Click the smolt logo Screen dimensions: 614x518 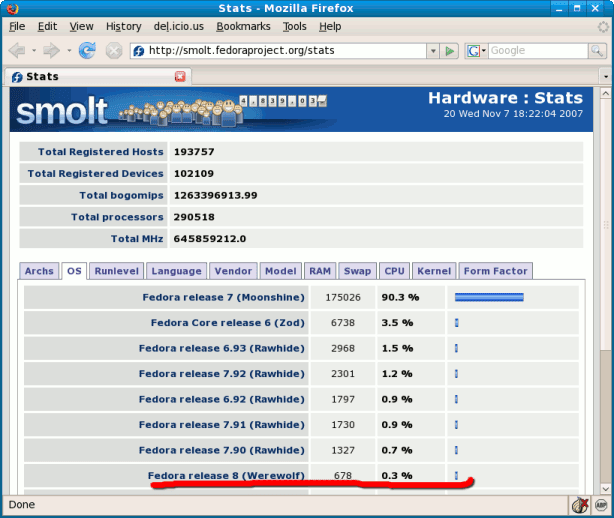tap(61, 111)
